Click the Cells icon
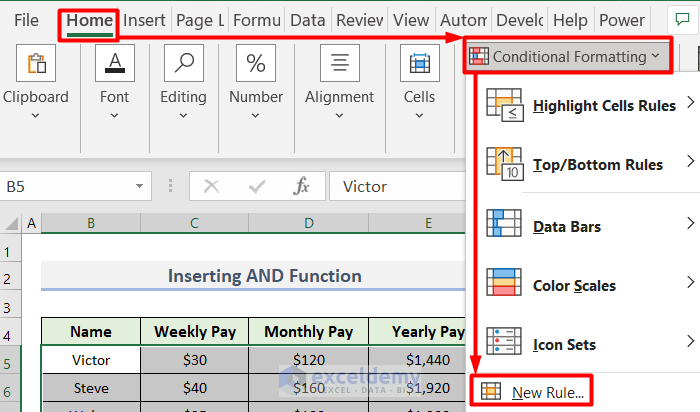This screenshot has height=412, width=700. click(x=420, y=63)
